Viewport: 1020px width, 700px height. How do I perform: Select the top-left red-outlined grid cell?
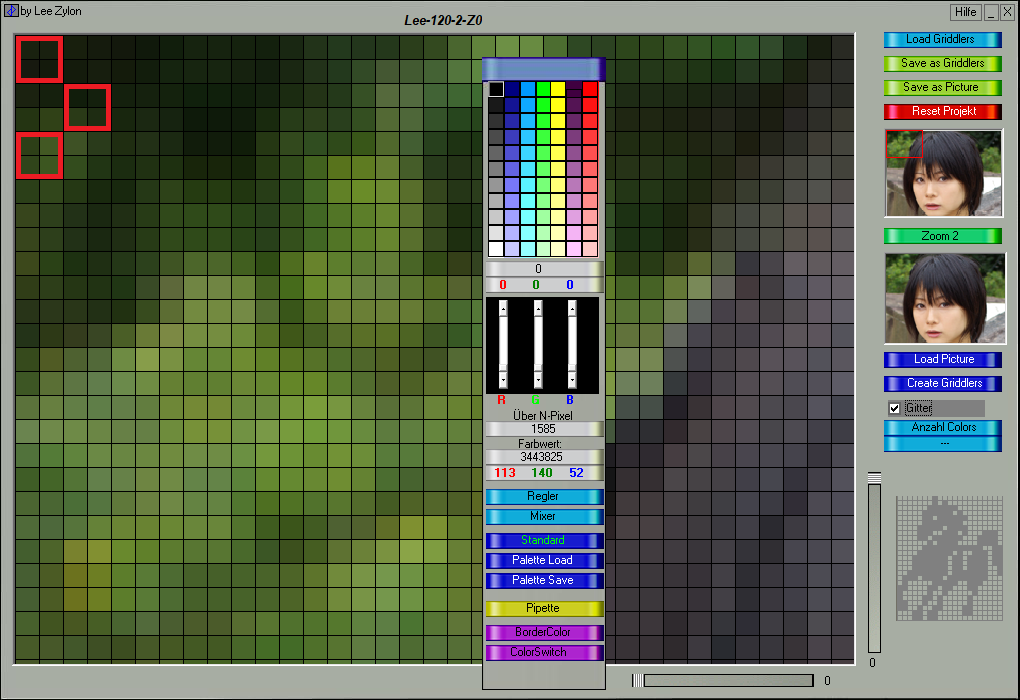pyautogui.click(x=40, y=59)
